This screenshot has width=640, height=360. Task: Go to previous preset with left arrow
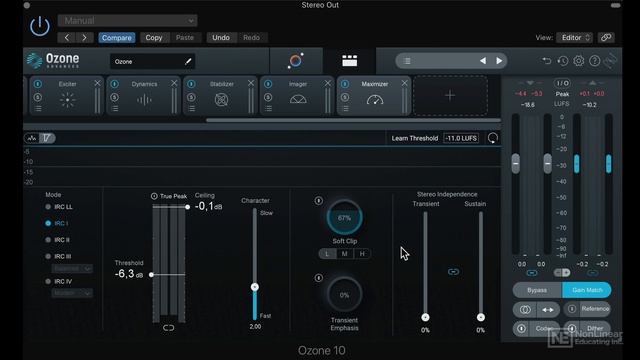click(67, 38)
